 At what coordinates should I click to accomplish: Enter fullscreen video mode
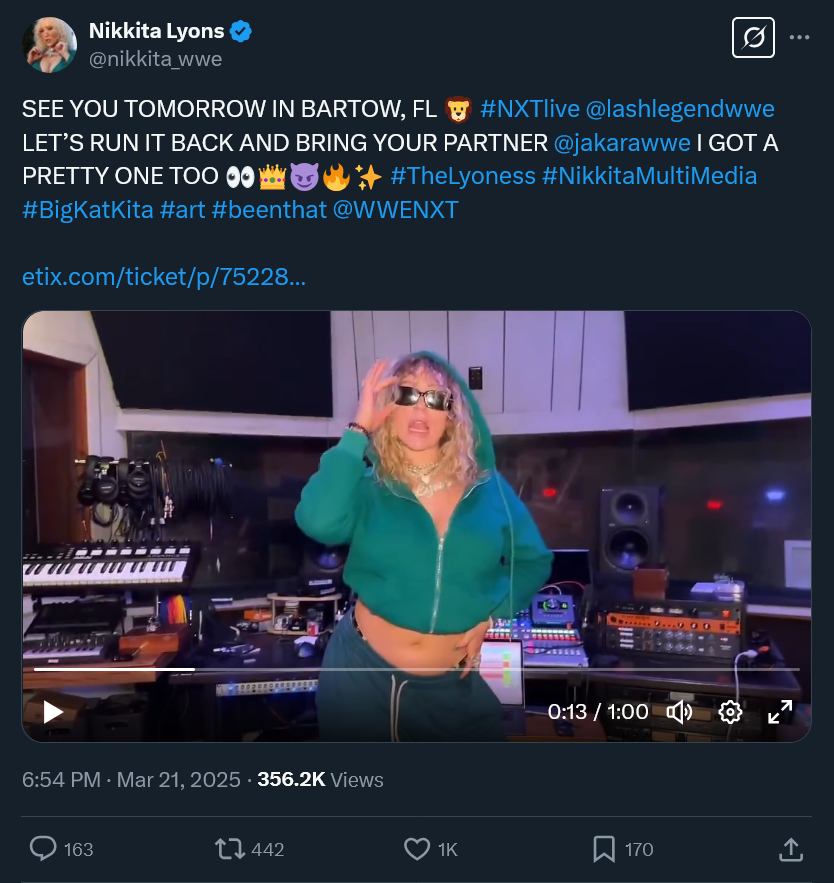(779, 711)
